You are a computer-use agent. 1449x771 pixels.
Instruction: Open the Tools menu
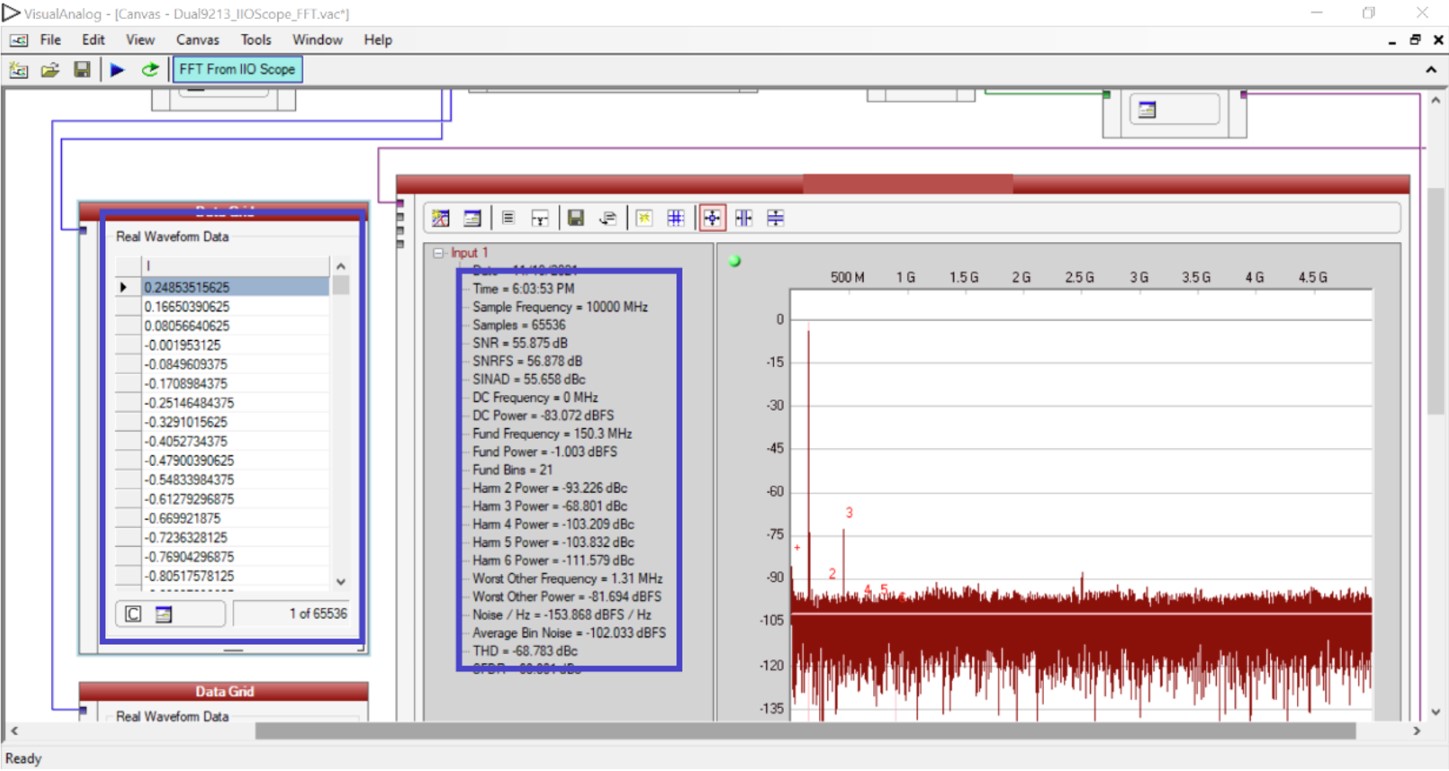coord(254,40)
